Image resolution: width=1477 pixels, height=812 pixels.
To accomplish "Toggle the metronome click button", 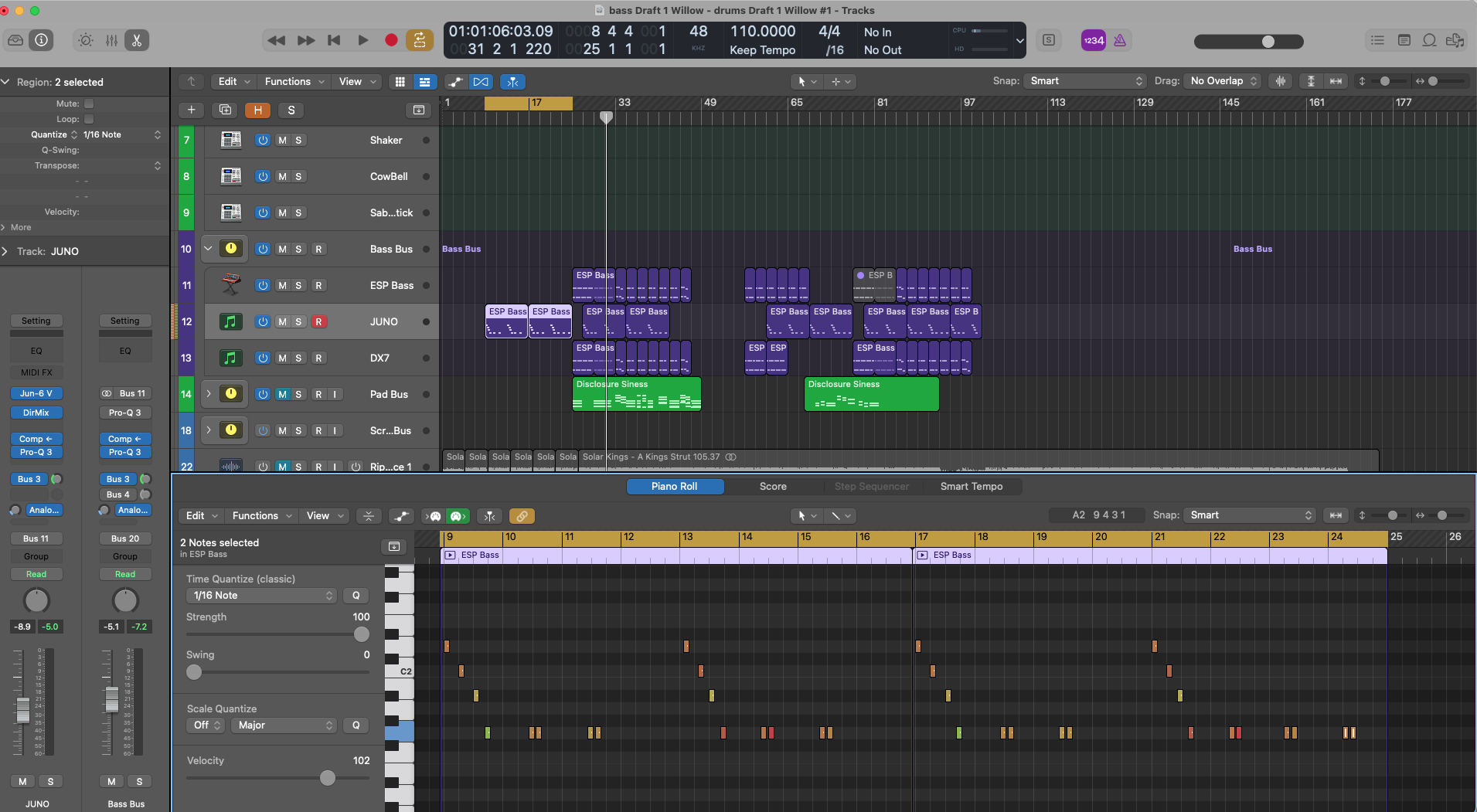I will tap(1120, 40).
